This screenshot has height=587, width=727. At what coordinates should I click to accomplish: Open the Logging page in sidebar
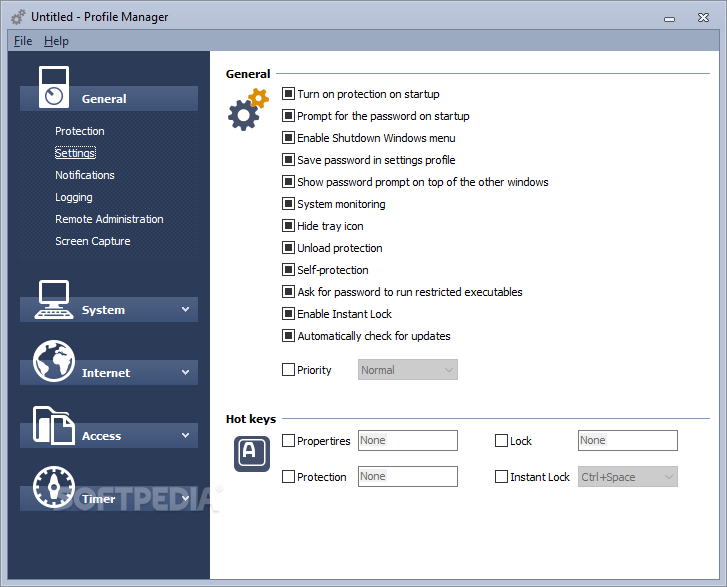[74, 197]
